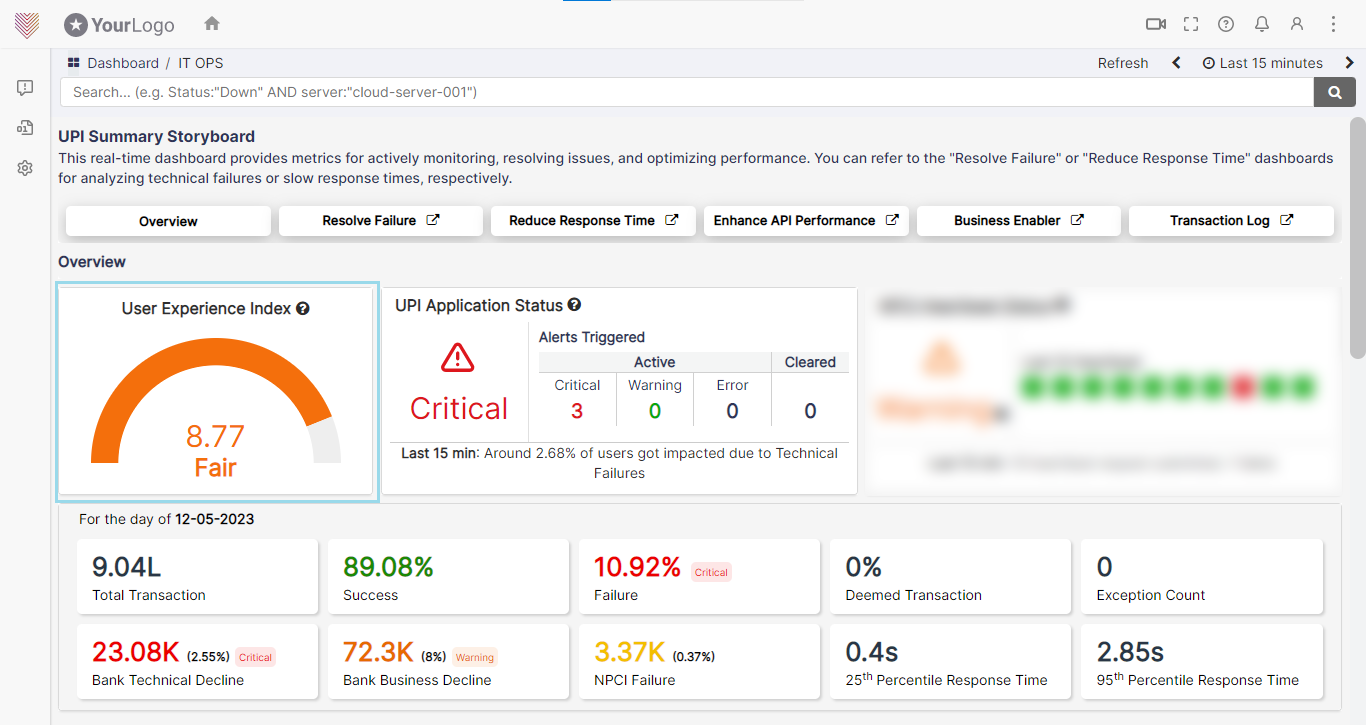Screen dimensions: 1366x725
Task: Click the UPI Application Status help icon
Action: 574,305
